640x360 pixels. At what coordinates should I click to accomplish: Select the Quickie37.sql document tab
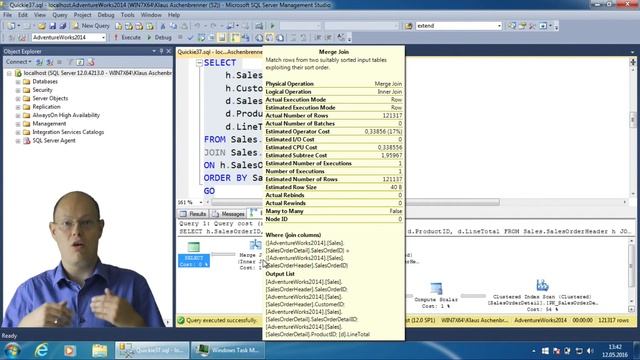click(x=219, y=52)
